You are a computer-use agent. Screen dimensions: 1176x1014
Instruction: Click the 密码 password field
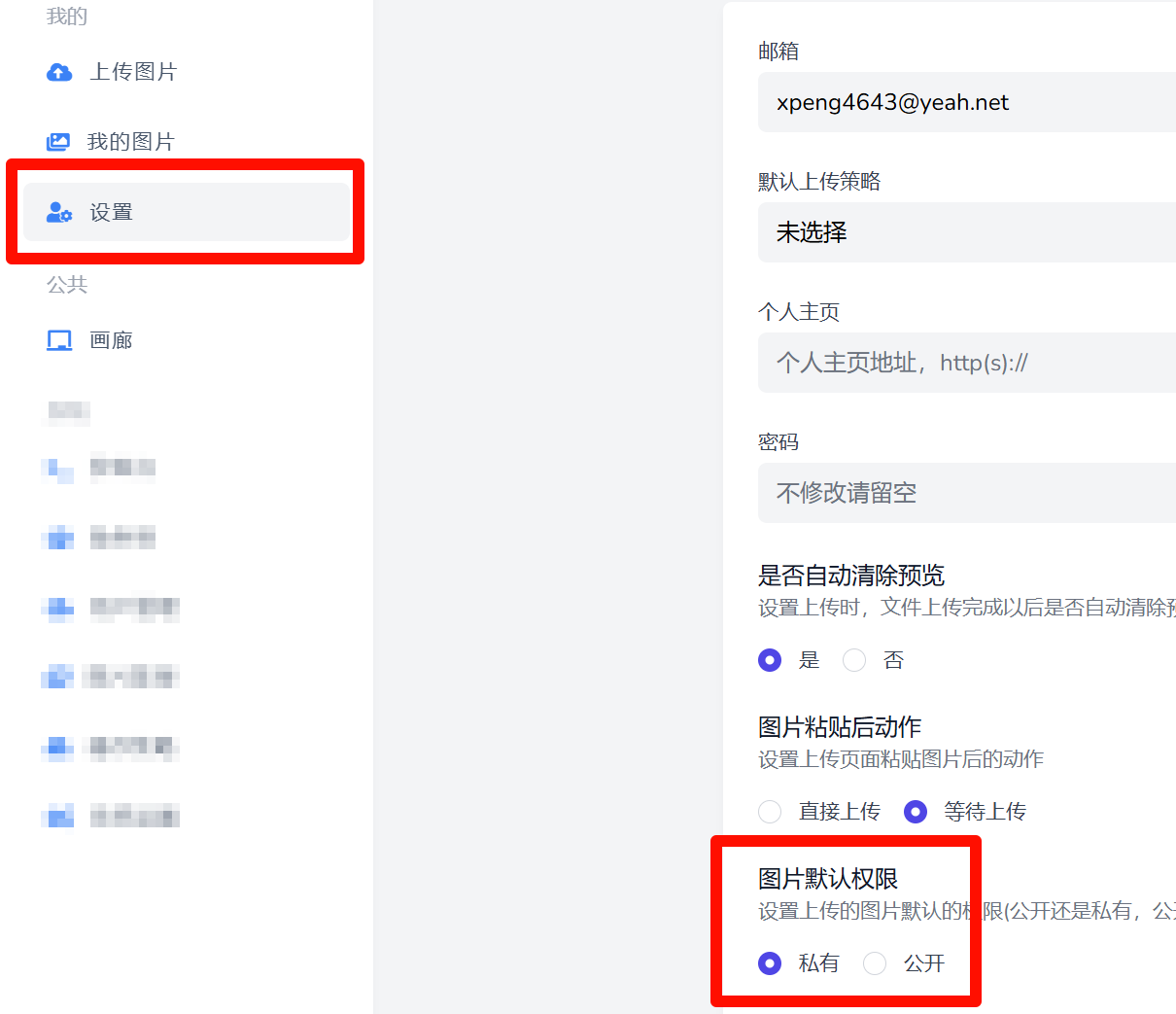tap(966, 493)
